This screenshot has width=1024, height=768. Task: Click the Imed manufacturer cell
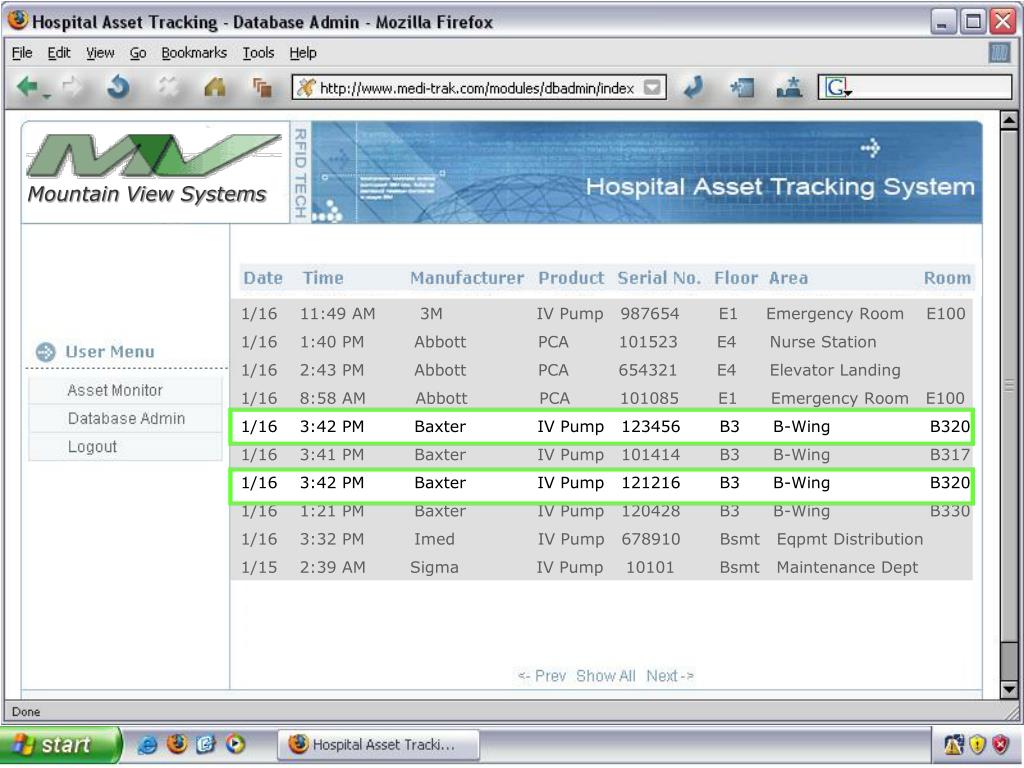(x=434, y=539)
